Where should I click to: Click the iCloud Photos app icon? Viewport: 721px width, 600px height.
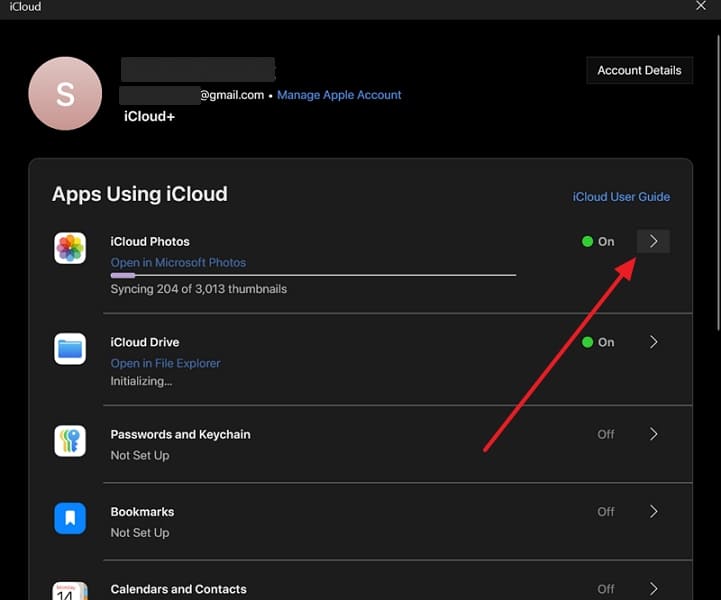(70, 248)
